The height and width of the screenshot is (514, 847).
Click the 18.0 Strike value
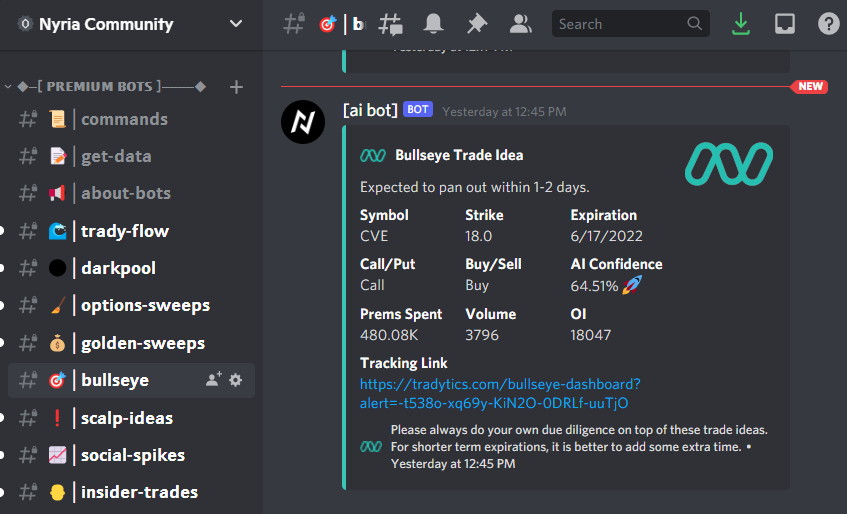(479, 236)
